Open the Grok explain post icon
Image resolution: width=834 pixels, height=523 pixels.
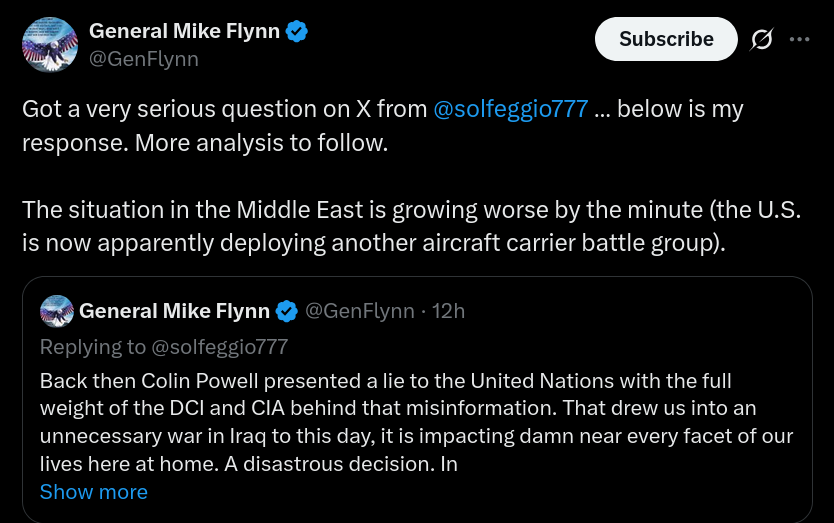click(762, 39)
